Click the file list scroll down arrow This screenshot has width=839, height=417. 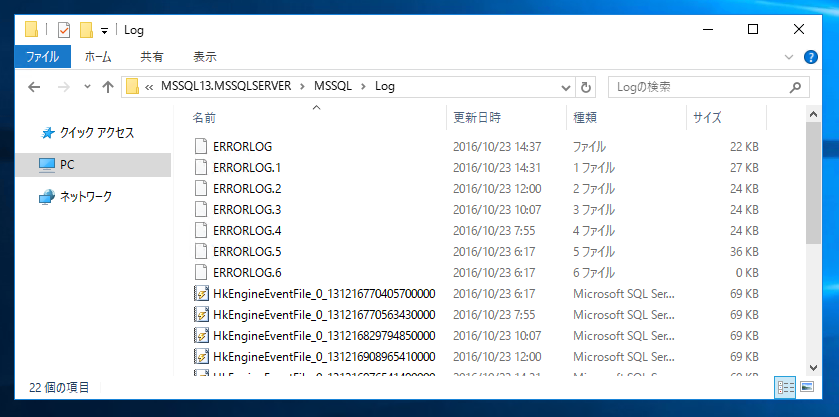813,367
